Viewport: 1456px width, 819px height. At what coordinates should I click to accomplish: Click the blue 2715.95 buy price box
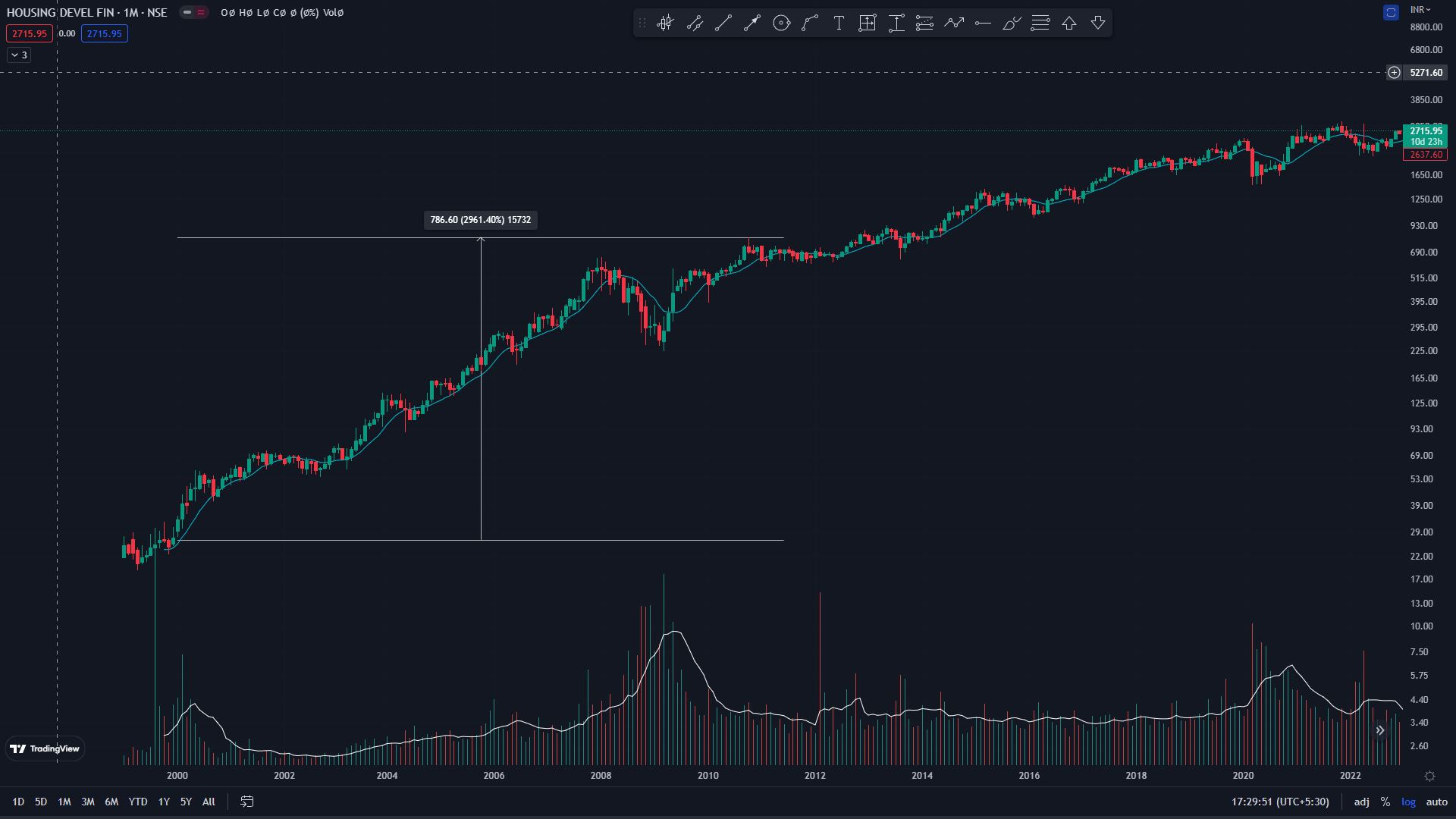pyautogui.click(x=105, y=33)
